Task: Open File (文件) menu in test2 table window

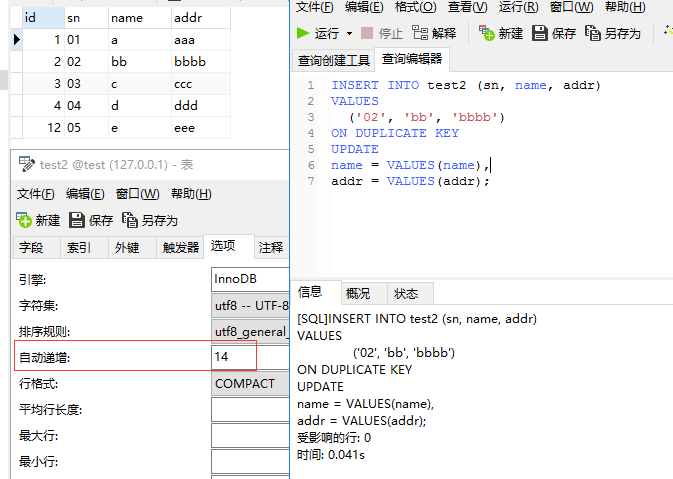Action: click(x=36, y=194)
